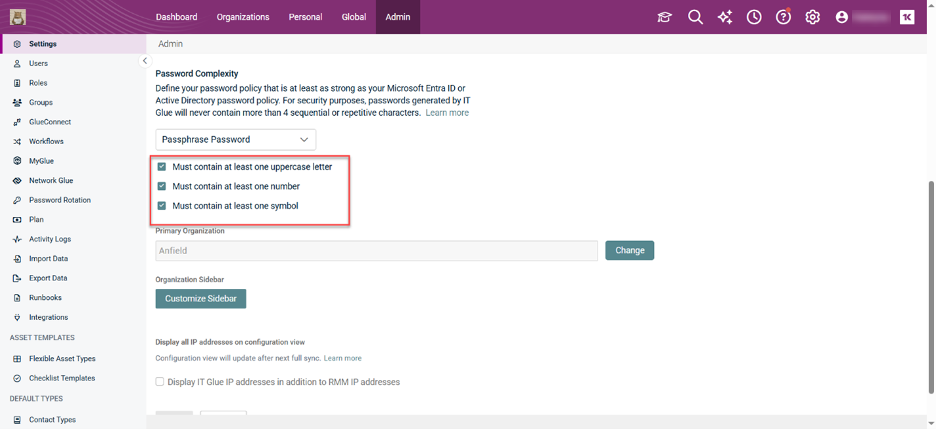
Task: Click the graduation cap learning icon
Action: 665,17
